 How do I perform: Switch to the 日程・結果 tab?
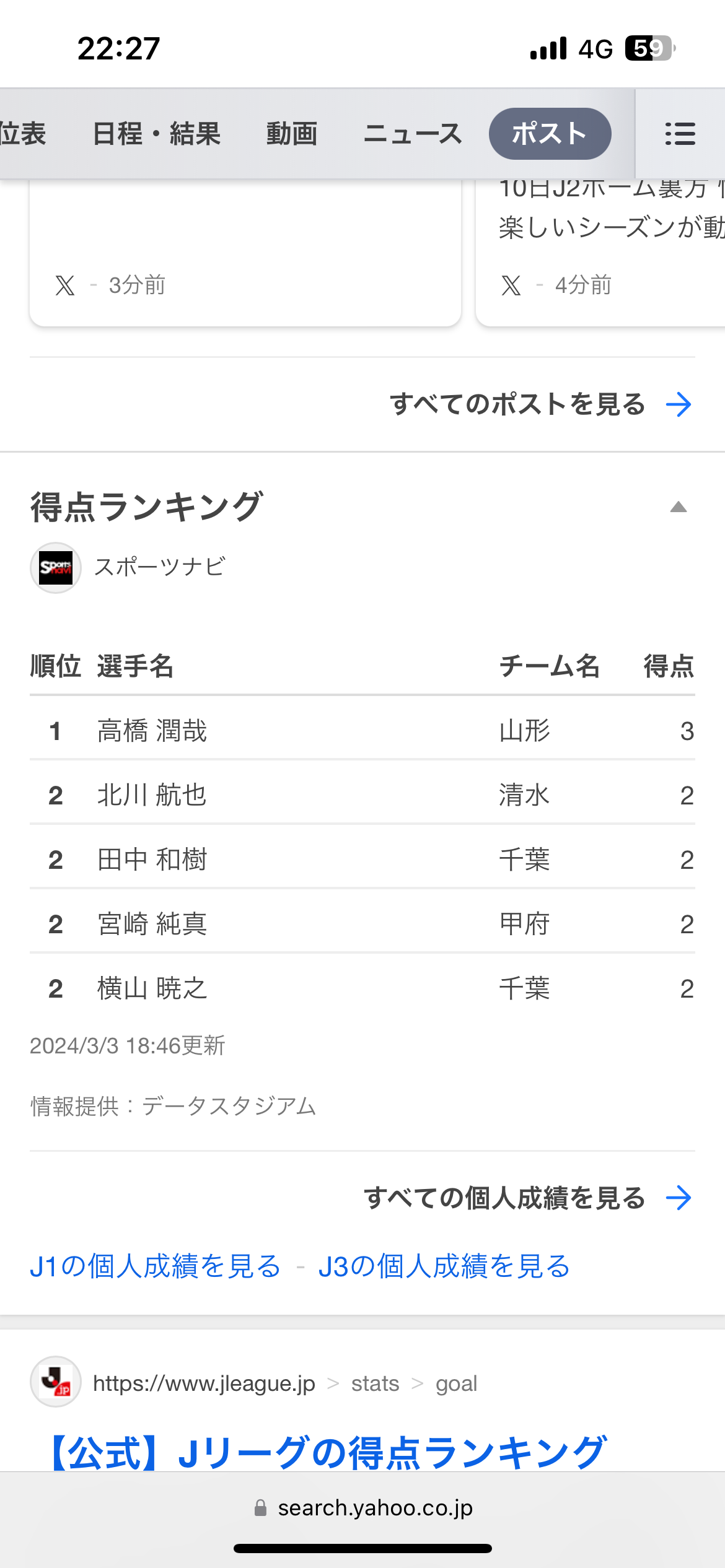(x=157, y=134)
